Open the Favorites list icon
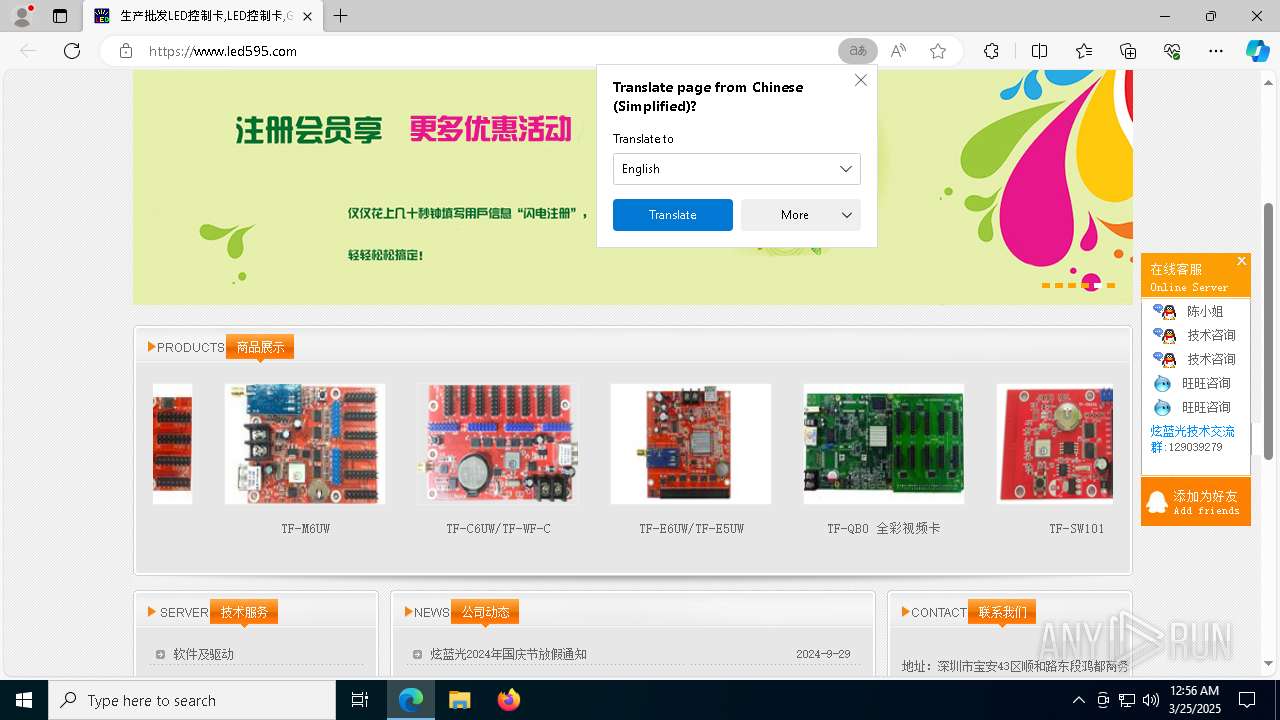Viewport: 1280px width, 720px height. coord(1084,51)
